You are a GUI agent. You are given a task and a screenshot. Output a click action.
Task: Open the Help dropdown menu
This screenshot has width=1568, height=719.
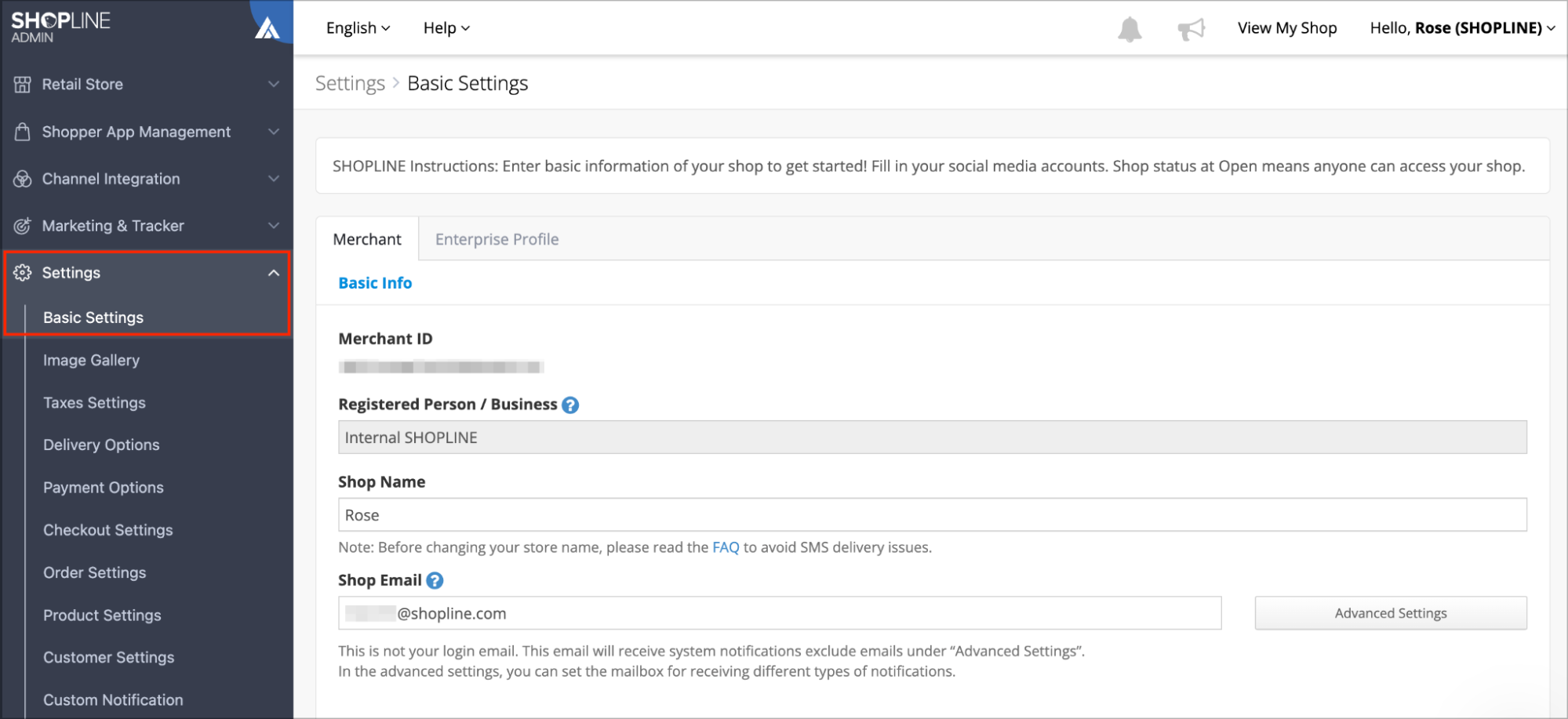click(x=446, y=28)
